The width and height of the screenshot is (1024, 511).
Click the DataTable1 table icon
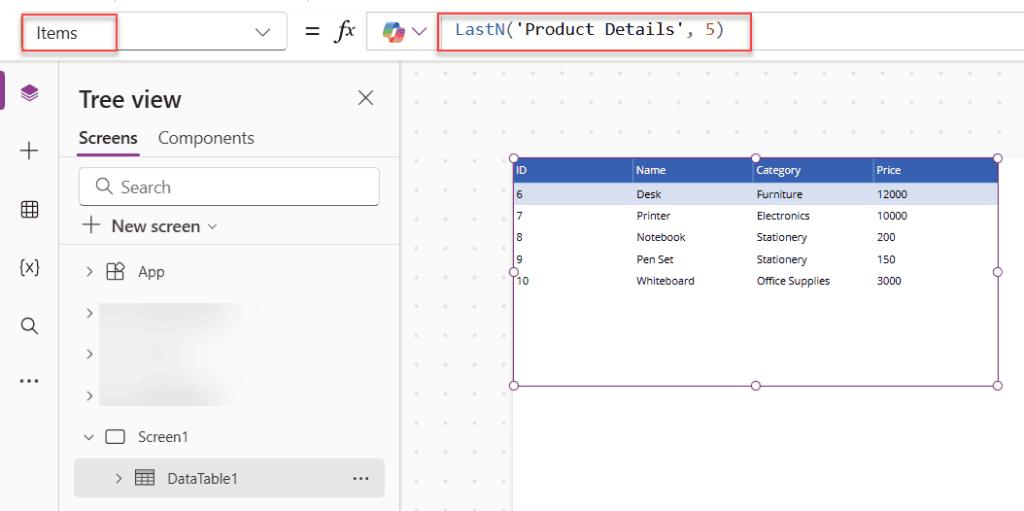pyautogui.click(x=144, y=478)
